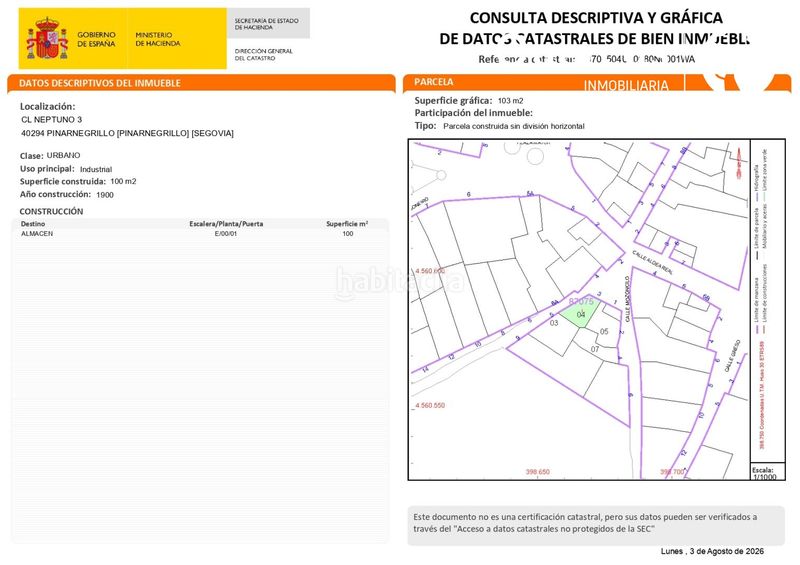Select the 'Año construcción:' label

[x=55, y=194]
